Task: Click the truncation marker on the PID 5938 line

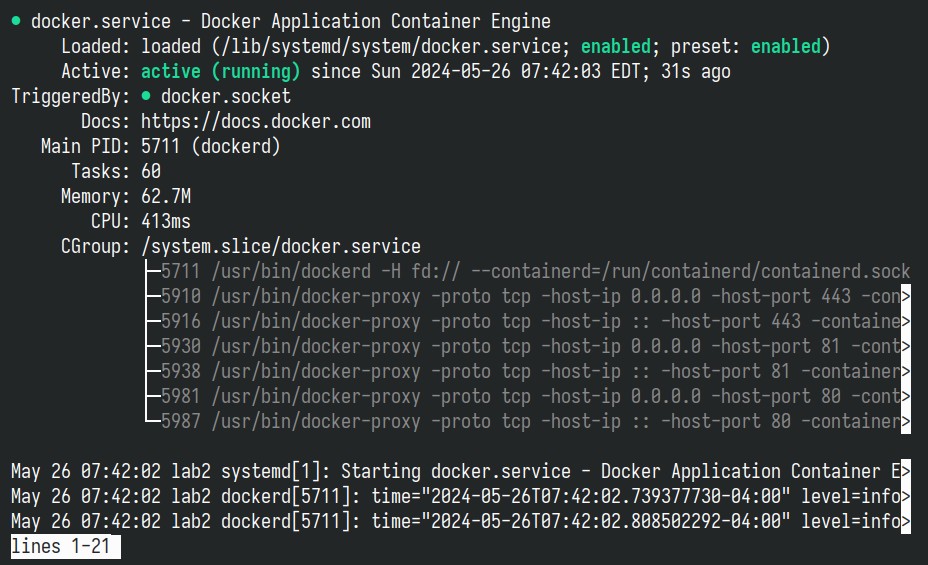Action: click(x=906, y=371)
